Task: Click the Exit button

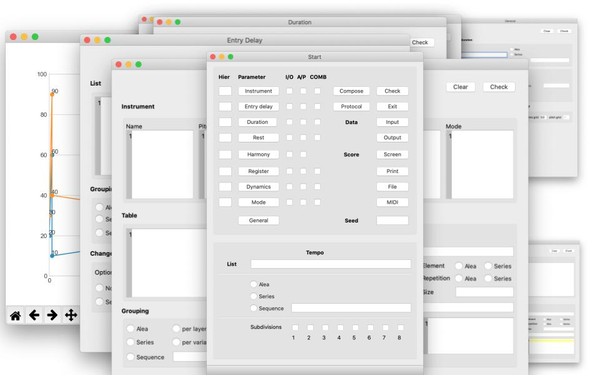Action: 392,107
